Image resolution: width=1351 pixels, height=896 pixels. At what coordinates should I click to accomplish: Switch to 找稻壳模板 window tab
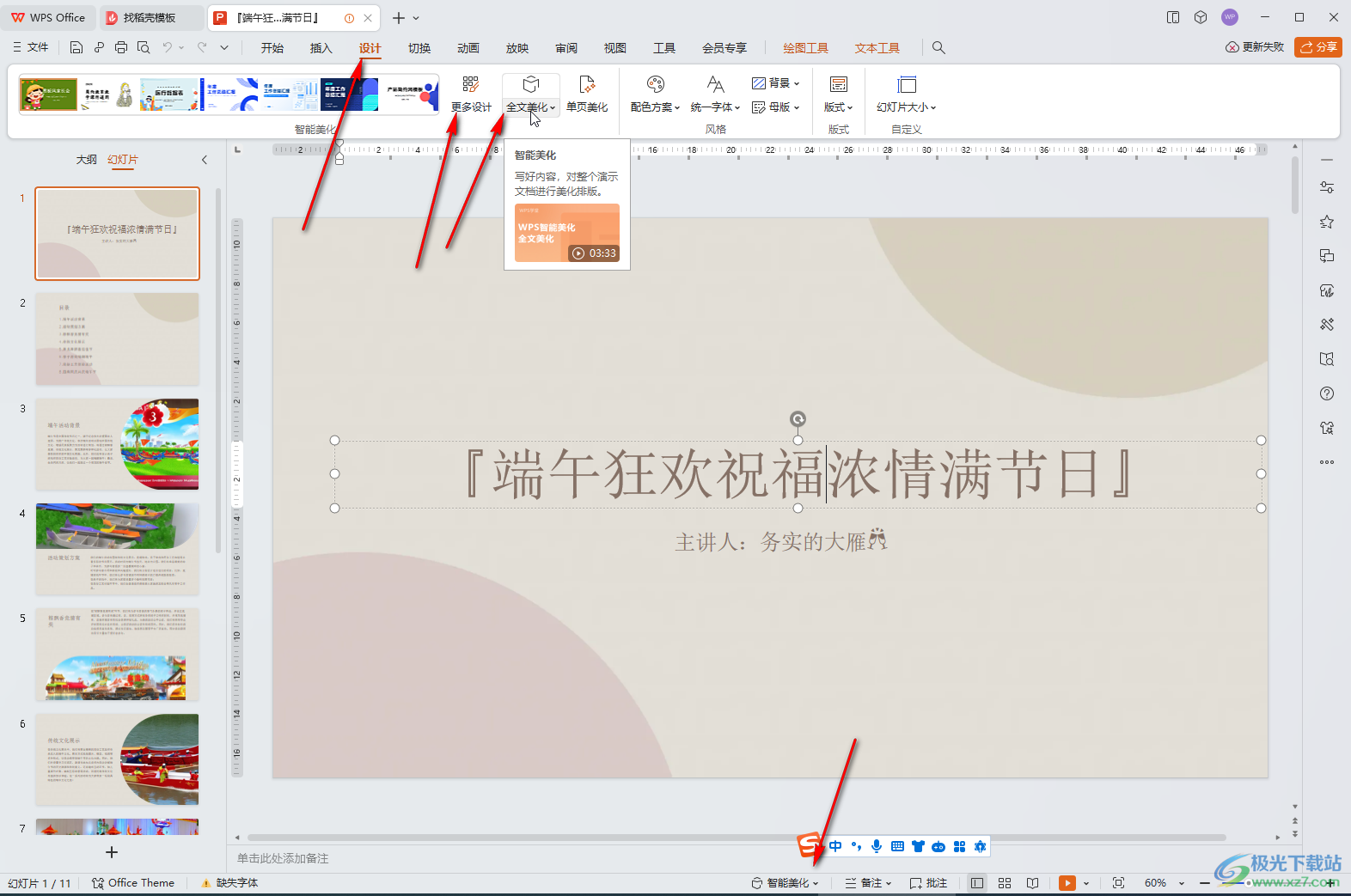pyautogui.click(x=151, y=17)
